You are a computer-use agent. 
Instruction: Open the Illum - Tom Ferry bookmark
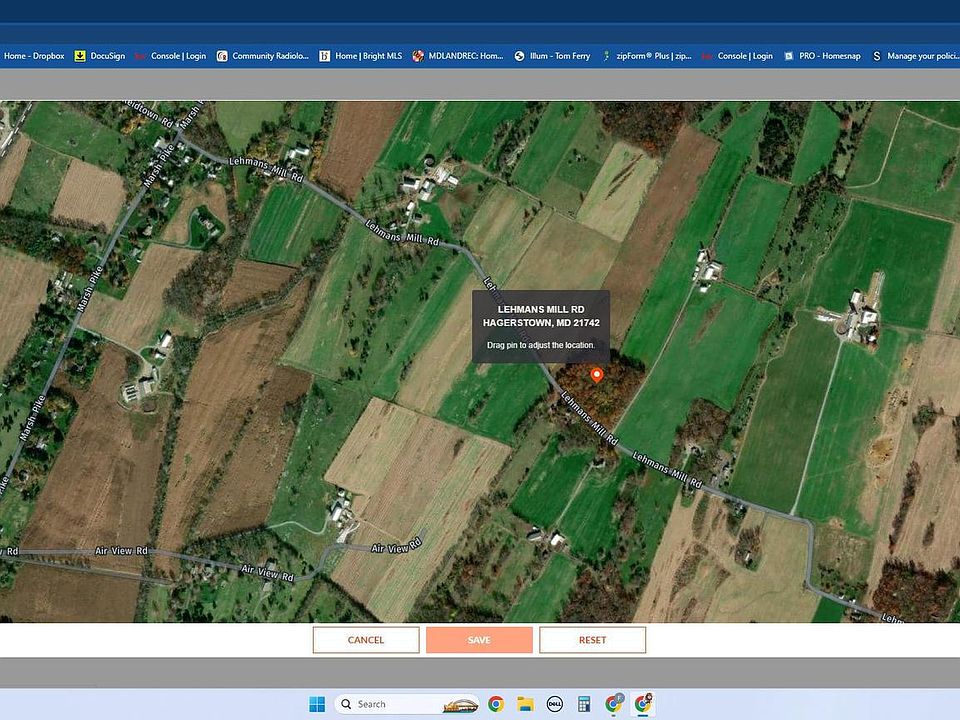coord(552,56)
